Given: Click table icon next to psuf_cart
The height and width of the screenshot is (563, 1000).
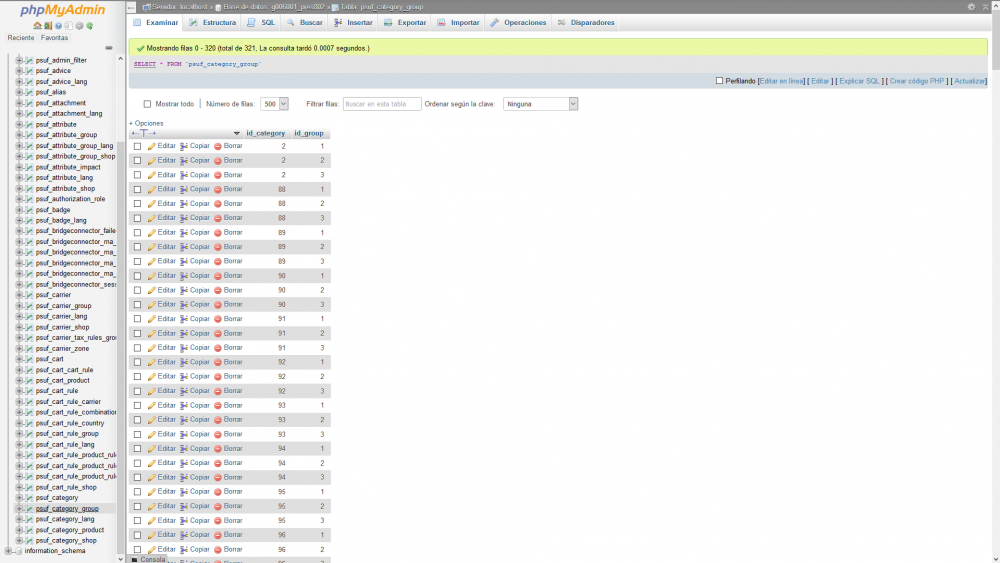Looking at the screenshot, I should [x=29, y=359].
